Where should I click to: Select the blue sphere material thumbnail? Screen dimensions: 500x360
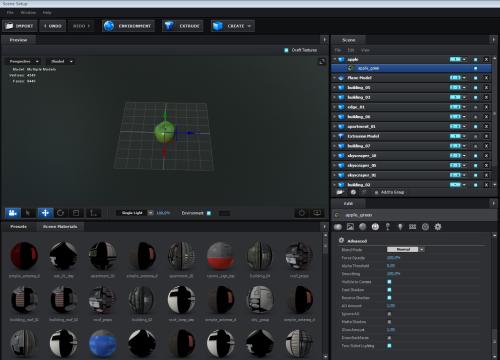point(103,344)
